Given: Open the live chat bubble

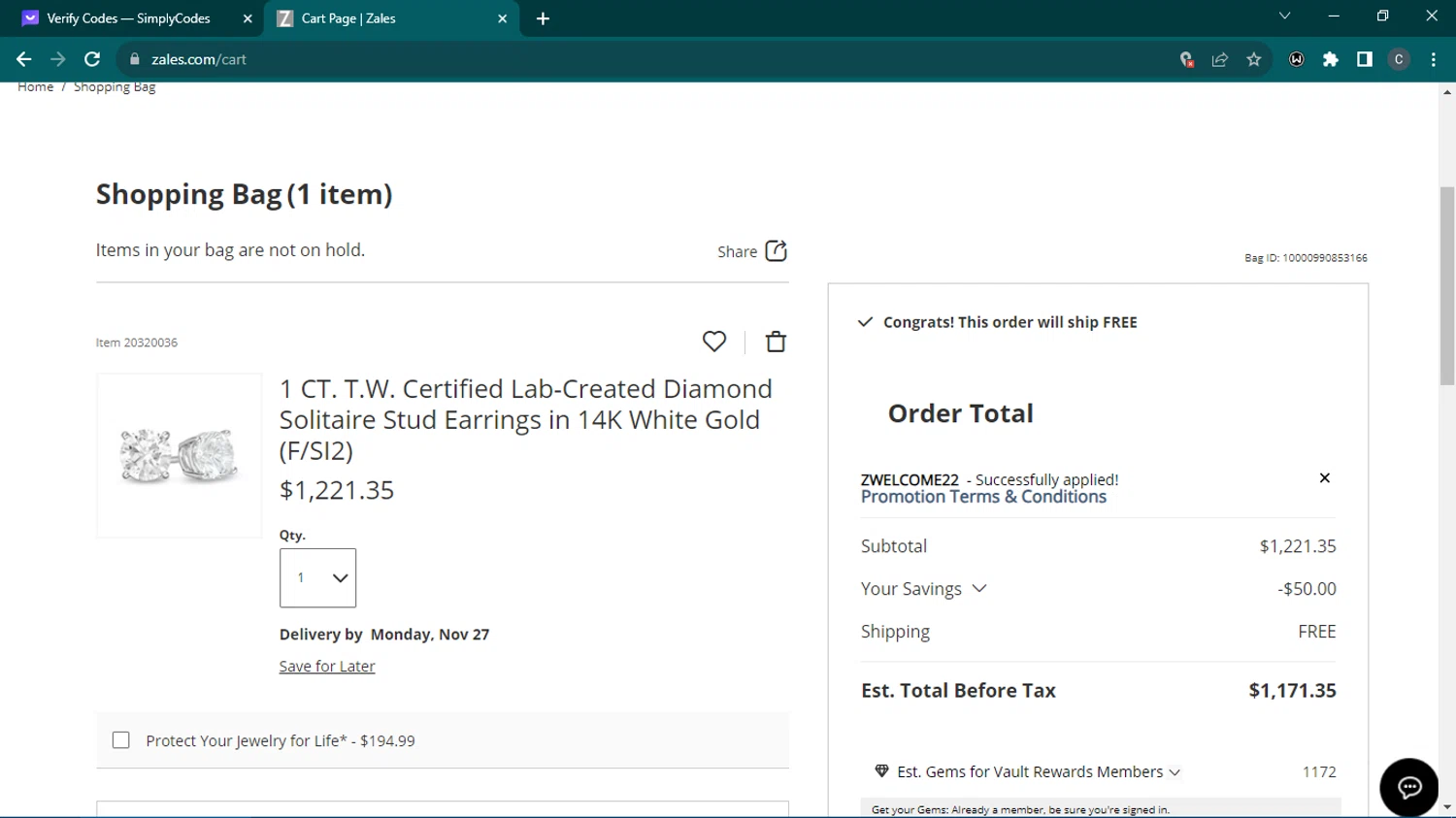Looking at the screenshot, I should [x=1409, y=787].
